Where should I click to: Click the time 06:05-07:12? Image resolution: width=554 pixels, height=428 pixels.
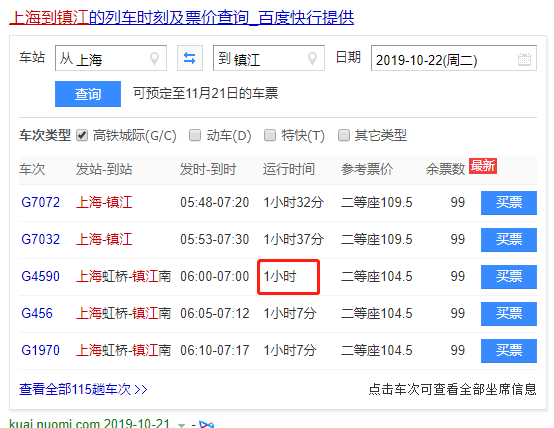[x=214, y=313]
